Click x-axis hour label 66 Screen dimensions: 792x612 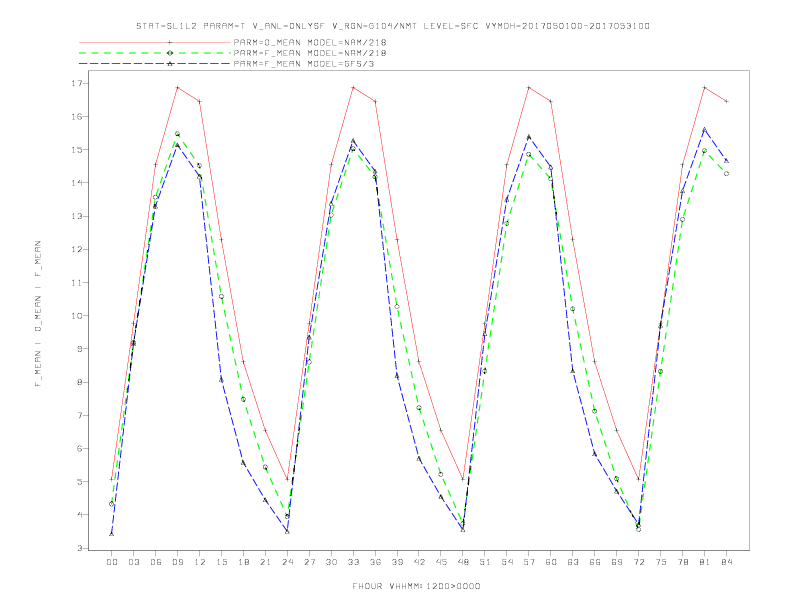pos(595,562)
